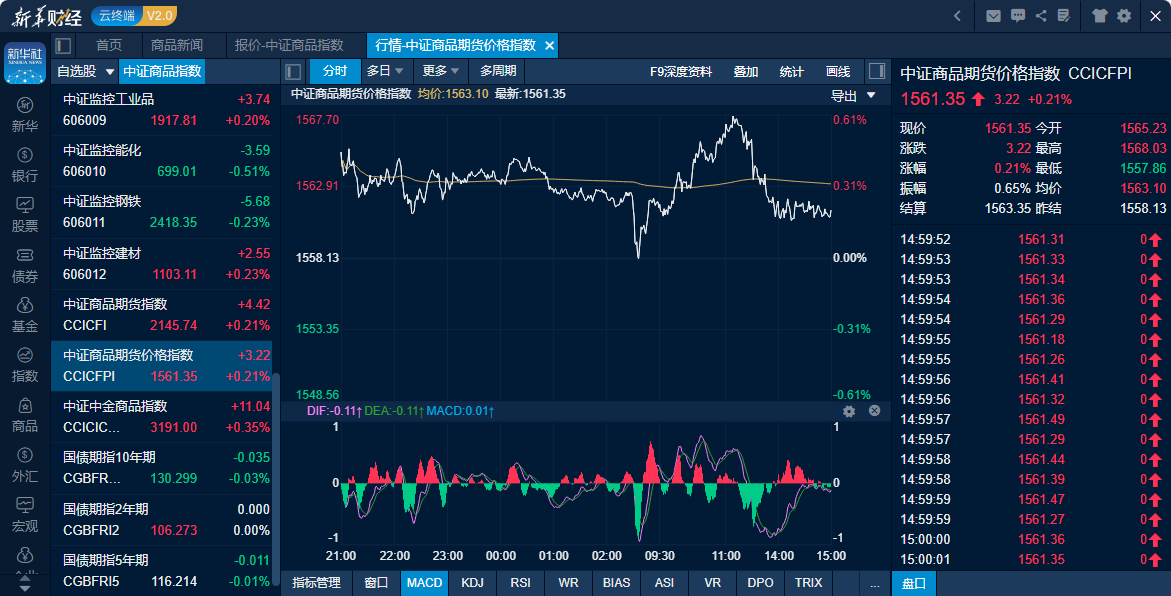This screenshot has width=1171, height=596.
Task: Select the 分时 chart mode
Action: pyautogui.click(x=335, y=71)
